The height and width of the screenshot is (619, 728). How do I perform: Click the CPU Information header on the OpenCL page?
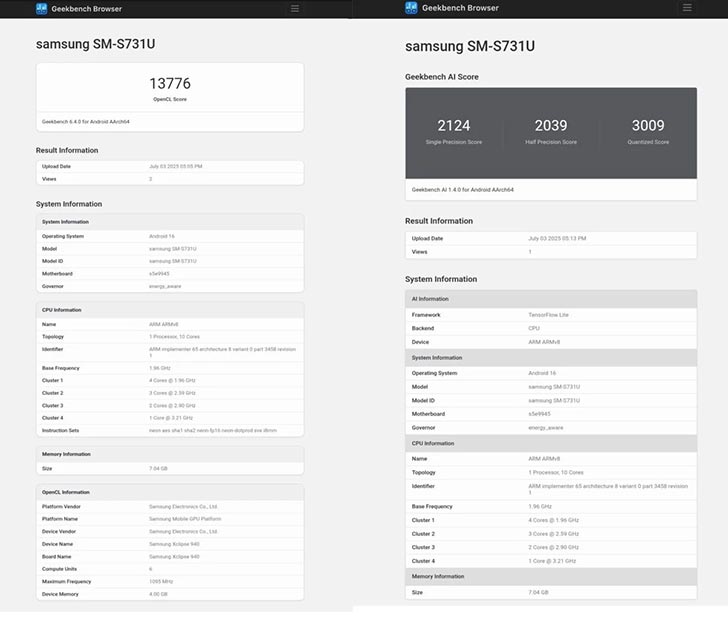[x=170, y=310]
